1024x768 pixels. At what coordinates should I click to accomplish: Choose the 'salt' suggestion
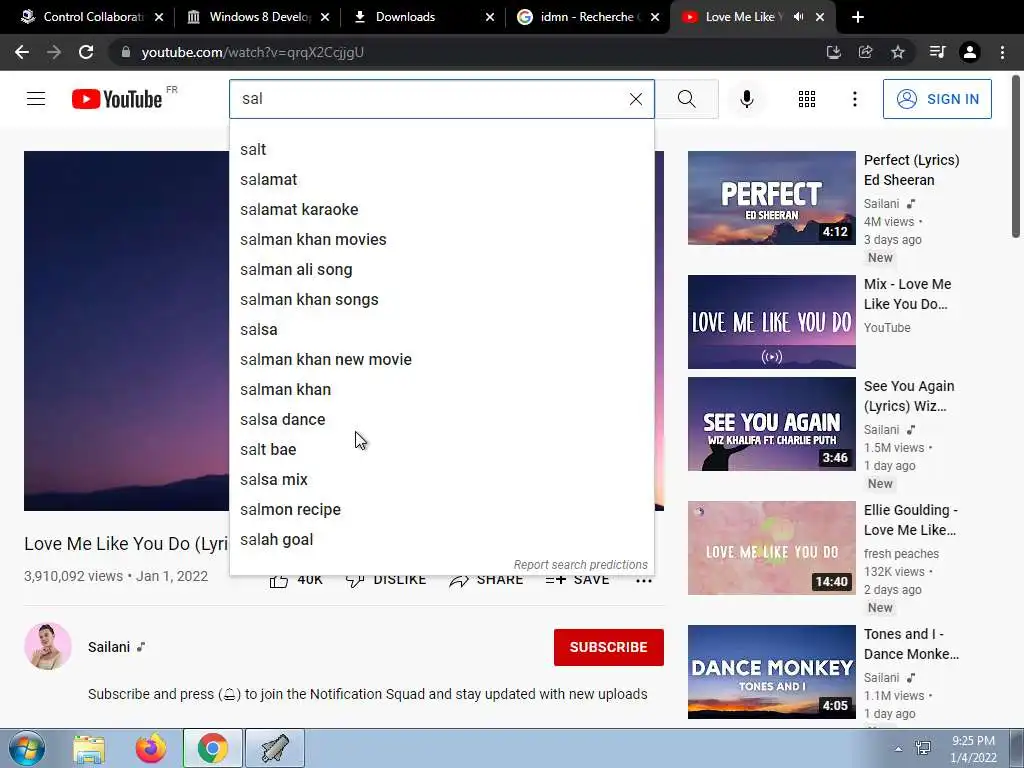pyautogui.click(x=441, y=150)
